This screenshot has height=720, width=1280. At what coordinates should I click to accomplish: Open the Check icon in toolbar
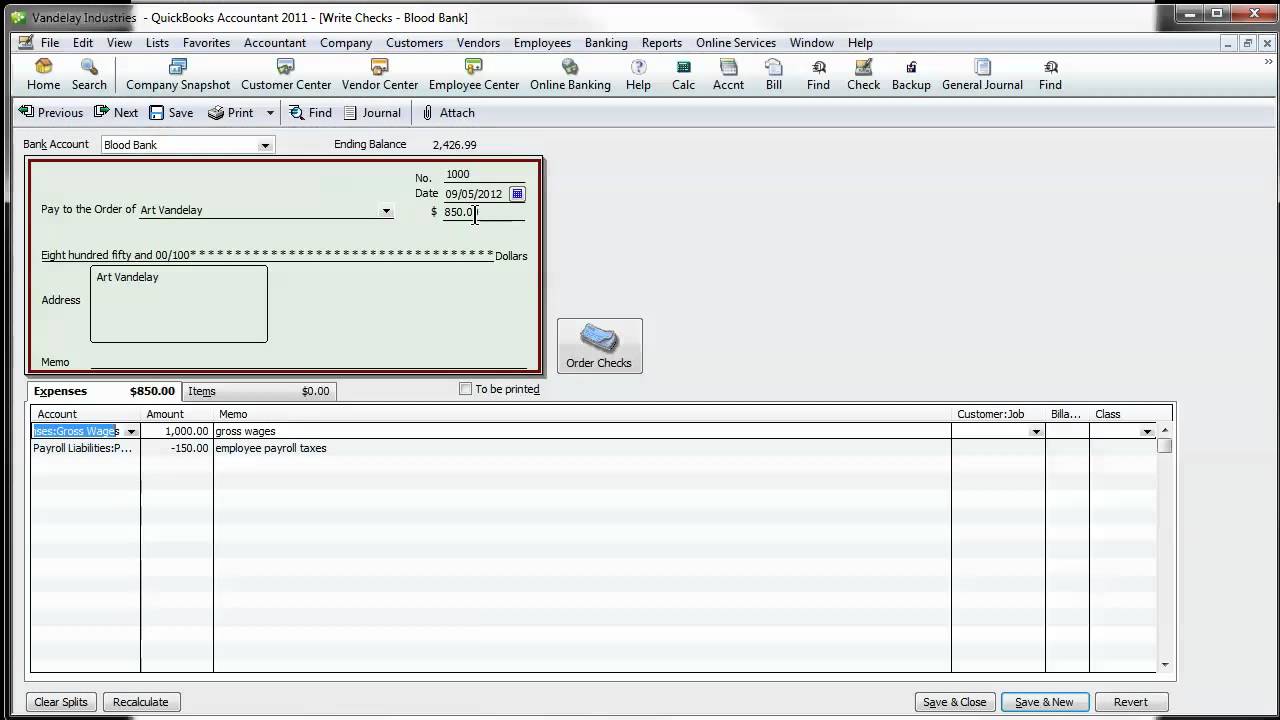864,75
